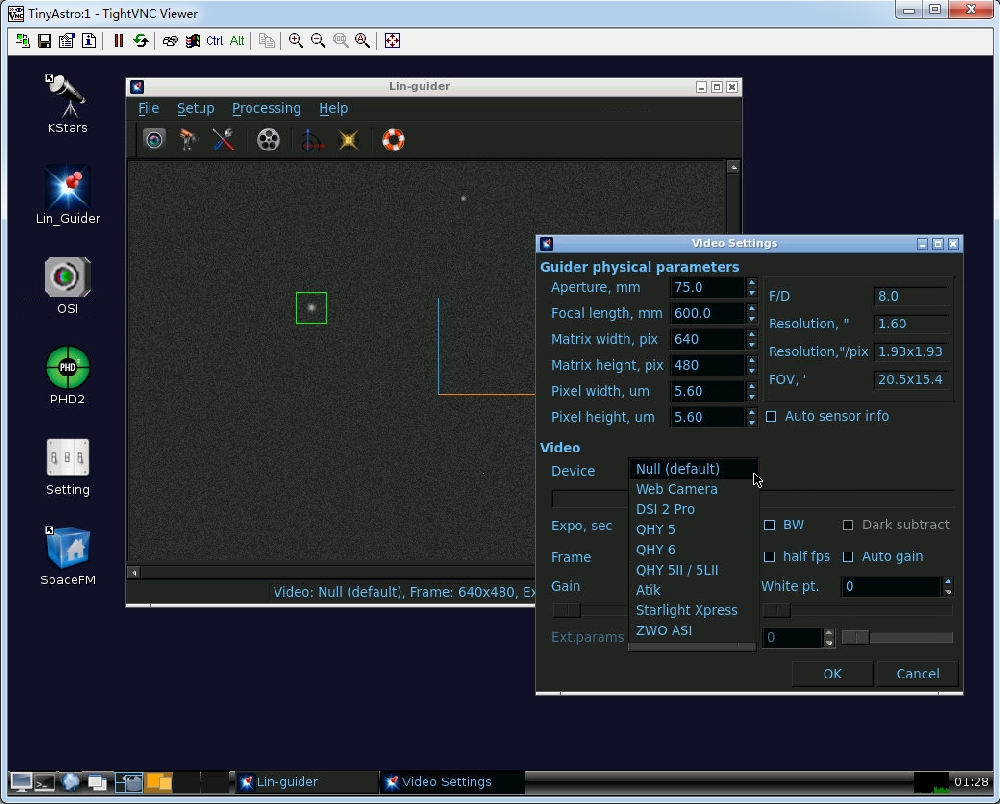
Task: Click the Pixel width um field
Action: pyautogui.click(x=707, y=391)
